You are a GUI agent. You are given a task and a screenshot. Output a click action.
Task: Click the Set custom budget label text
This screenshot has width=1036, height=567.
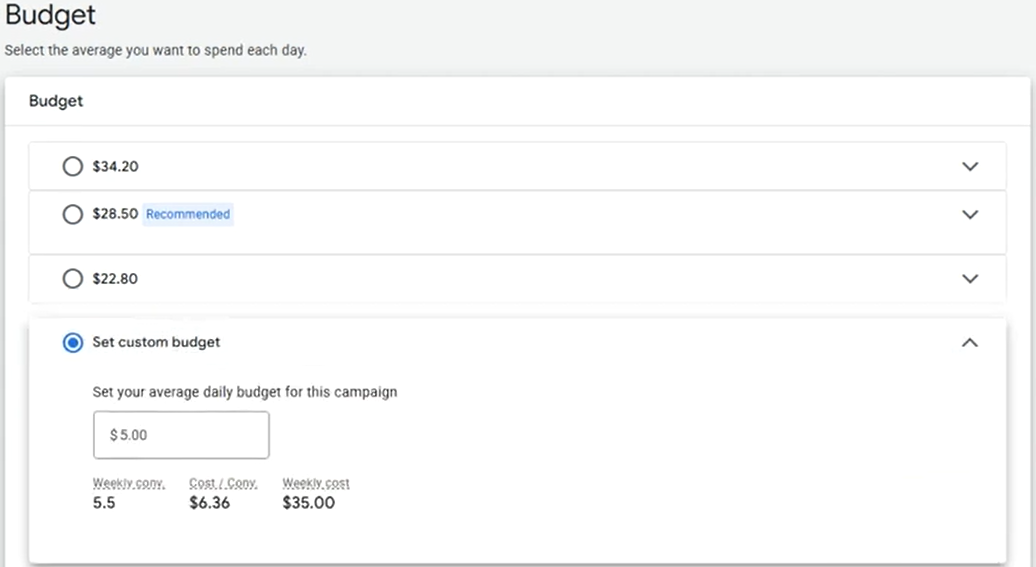(x=156, y=342)
